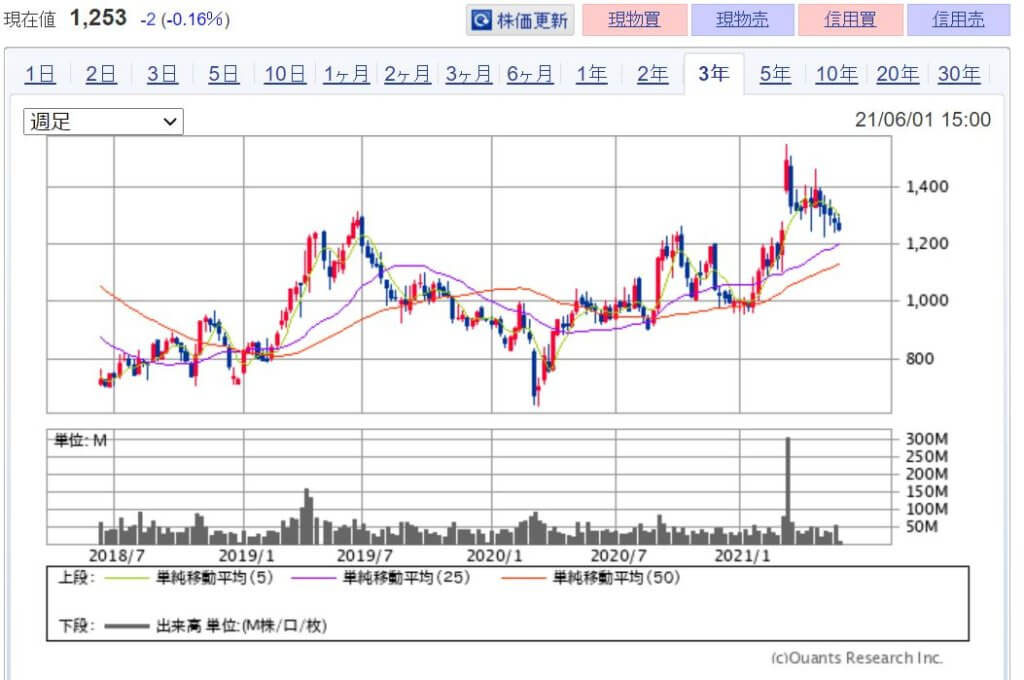Viewport: 1024px width, 680px height.
Task: Click the 2019/7 date axis label
Action: click(x=364, y=556)
